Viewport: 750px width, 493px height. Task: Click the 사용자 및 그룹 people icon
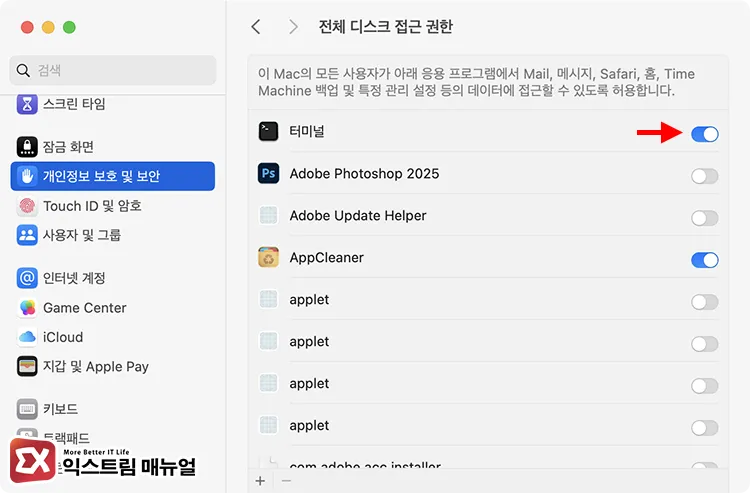(27, 235)
